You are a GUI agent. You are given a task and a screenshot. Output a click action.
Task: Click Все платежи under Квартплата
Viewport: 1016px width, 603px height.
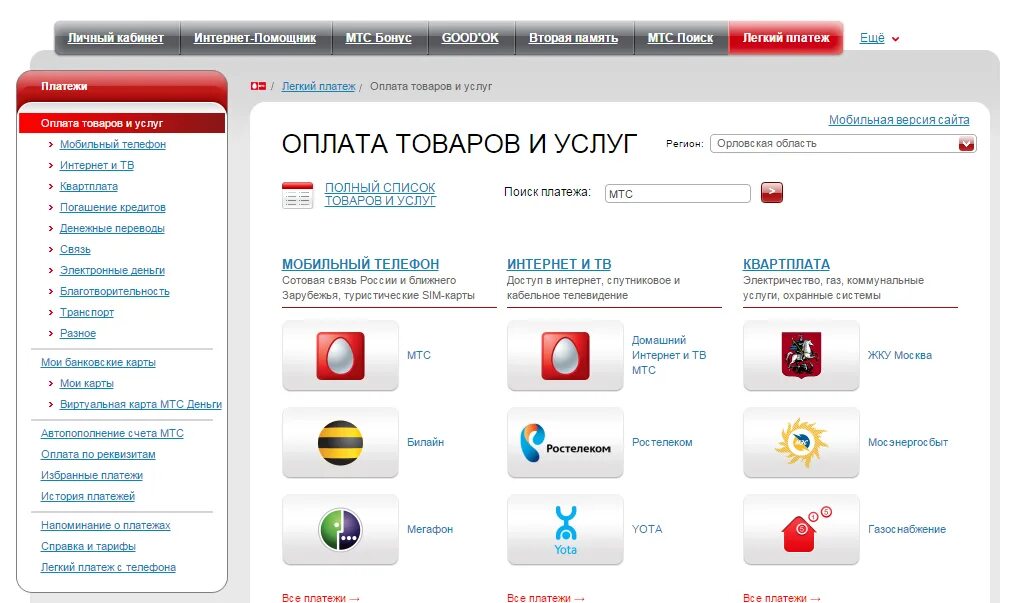click(x=781, y=598)
